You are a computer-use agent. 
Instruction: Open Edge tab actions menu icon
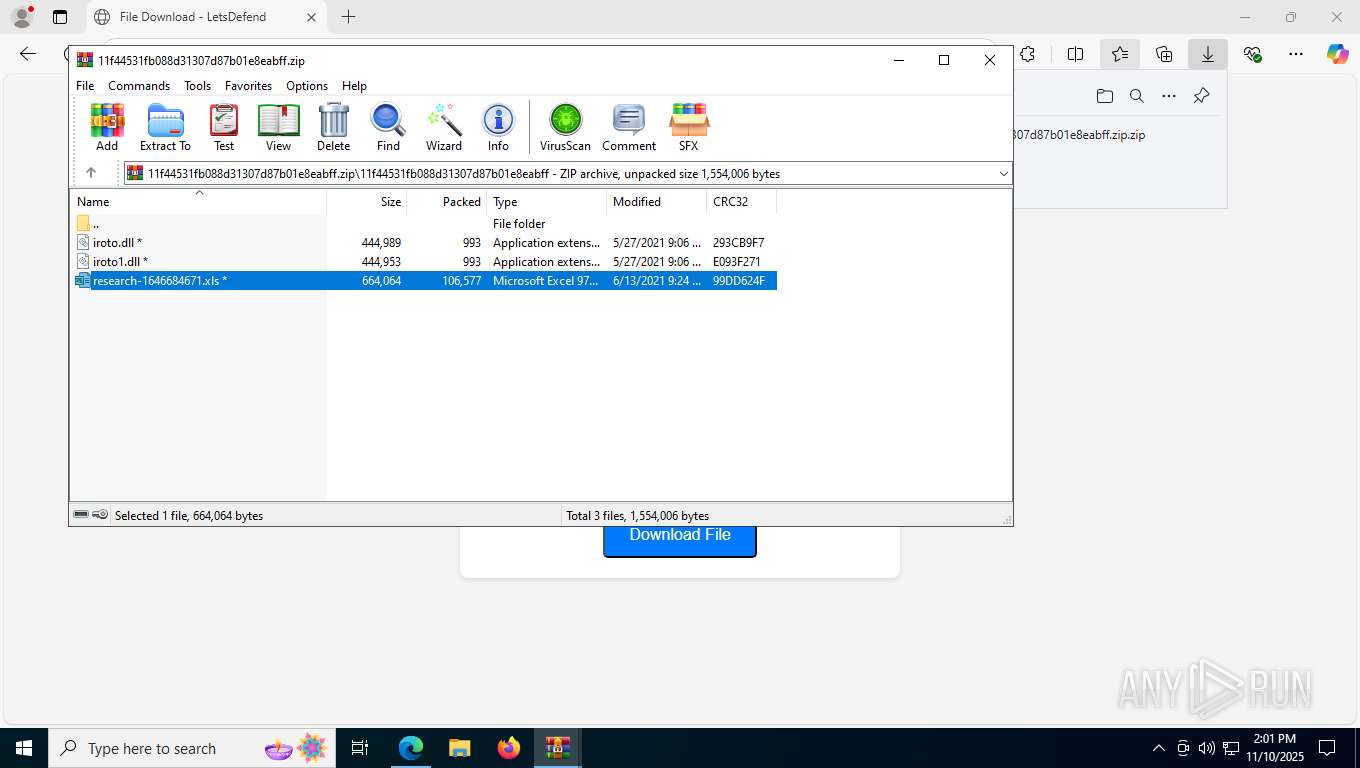(x=60, y=17)
